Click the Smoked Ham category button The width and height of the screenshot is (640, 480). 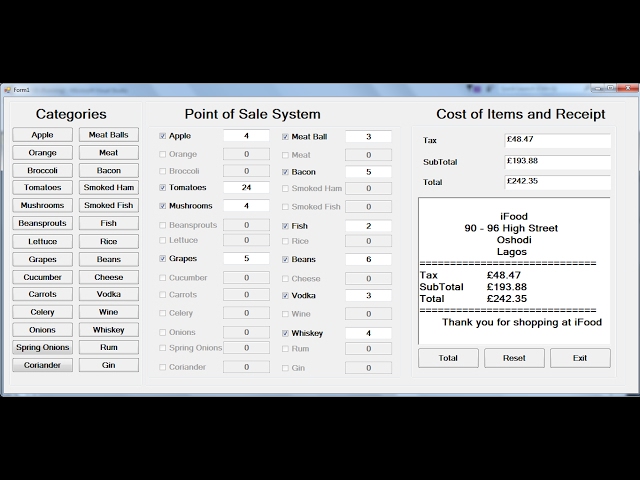(x=109, y=187)
